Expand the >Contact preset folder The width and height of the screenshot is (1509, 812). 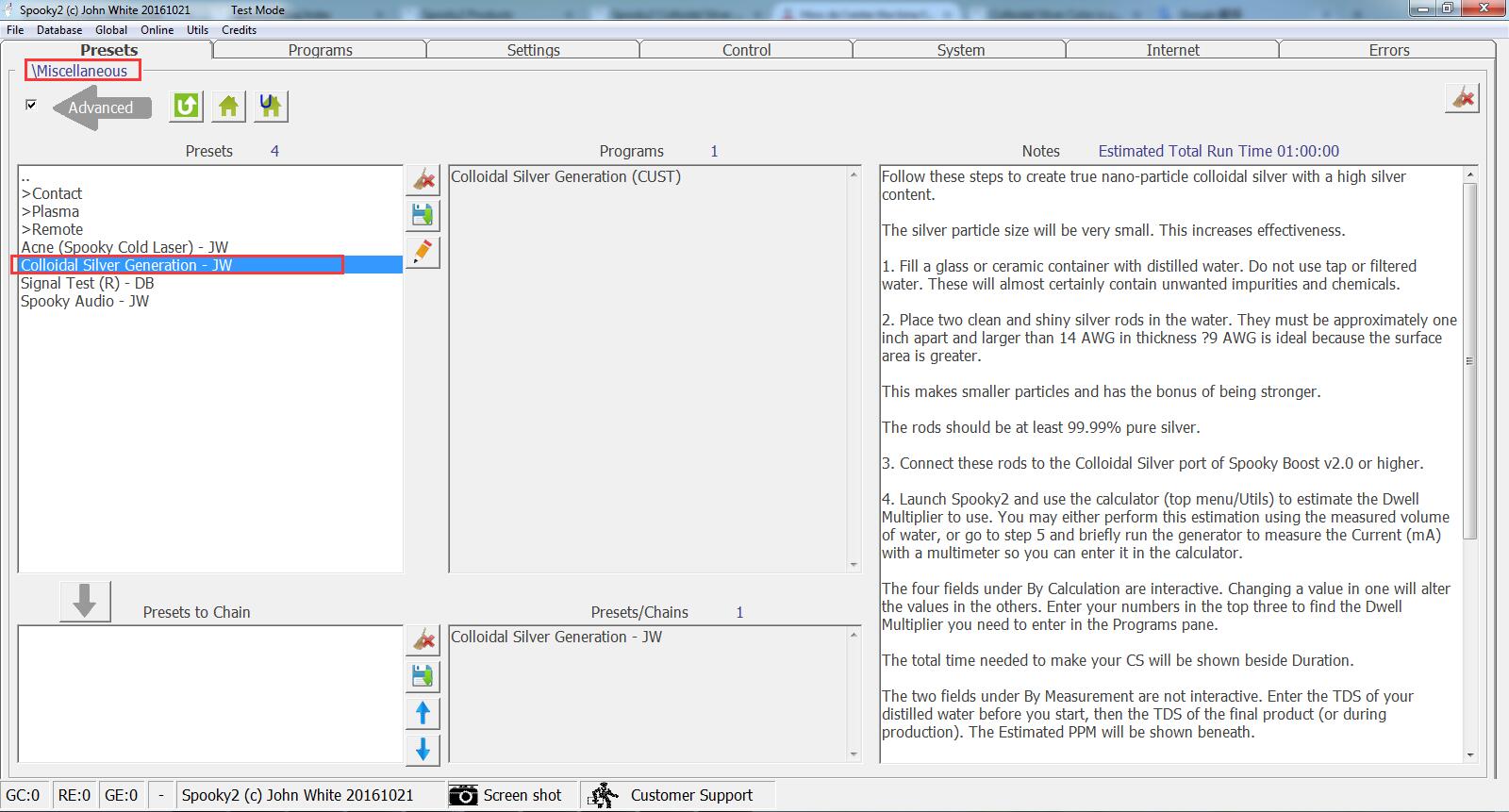(x=52, y=193)
